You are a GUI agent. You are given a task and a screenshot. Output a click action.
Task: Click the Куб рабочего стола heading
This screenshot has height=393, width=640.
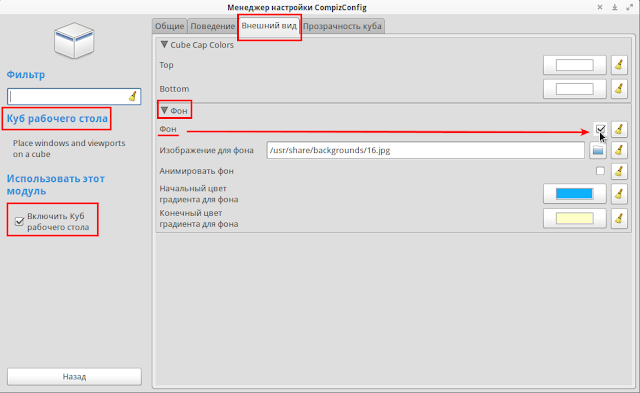point(57,119)
